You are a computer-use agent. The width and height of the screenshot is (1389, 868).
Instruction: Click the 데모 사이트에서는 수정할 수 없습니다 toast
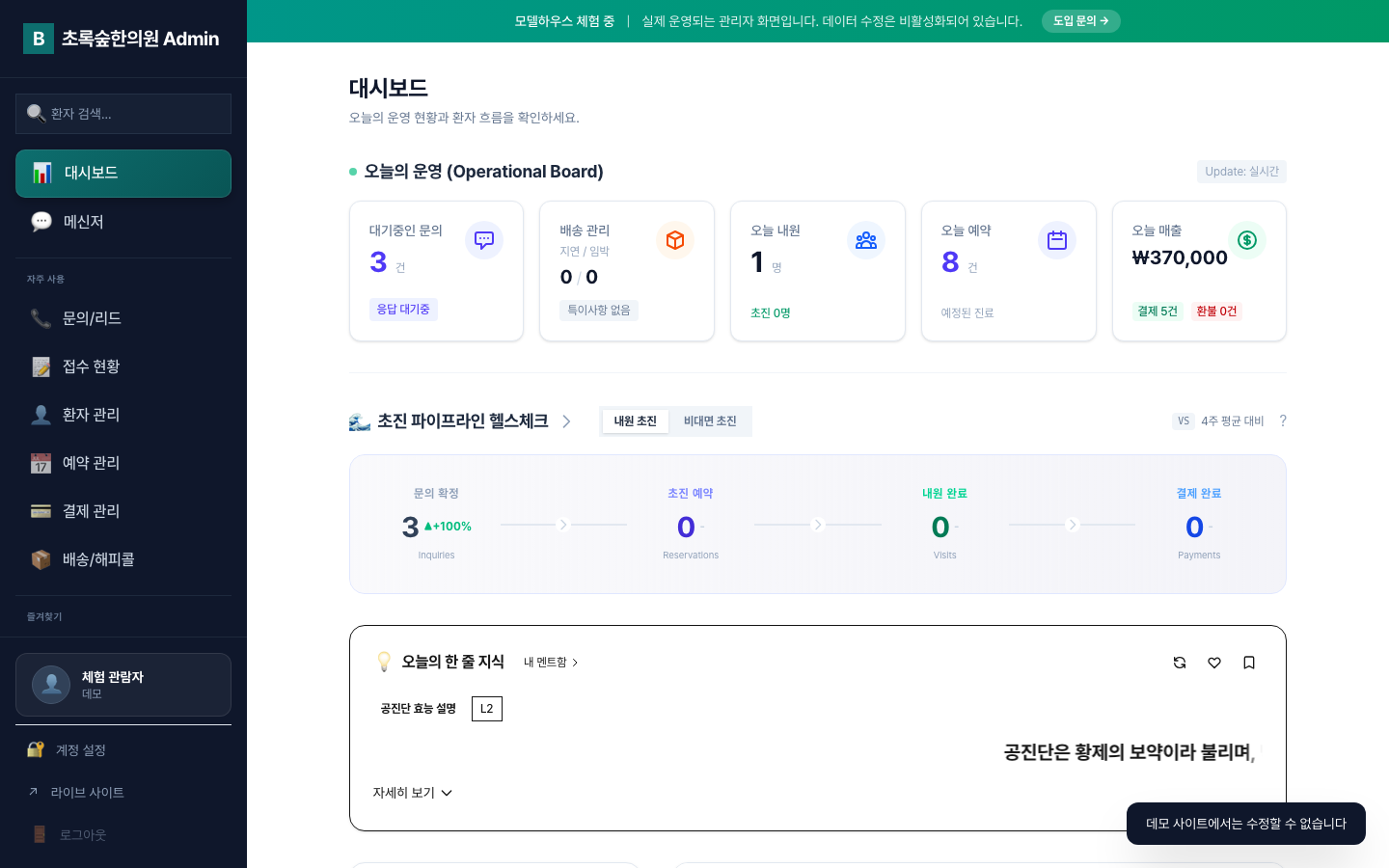tap(1246, 824)
